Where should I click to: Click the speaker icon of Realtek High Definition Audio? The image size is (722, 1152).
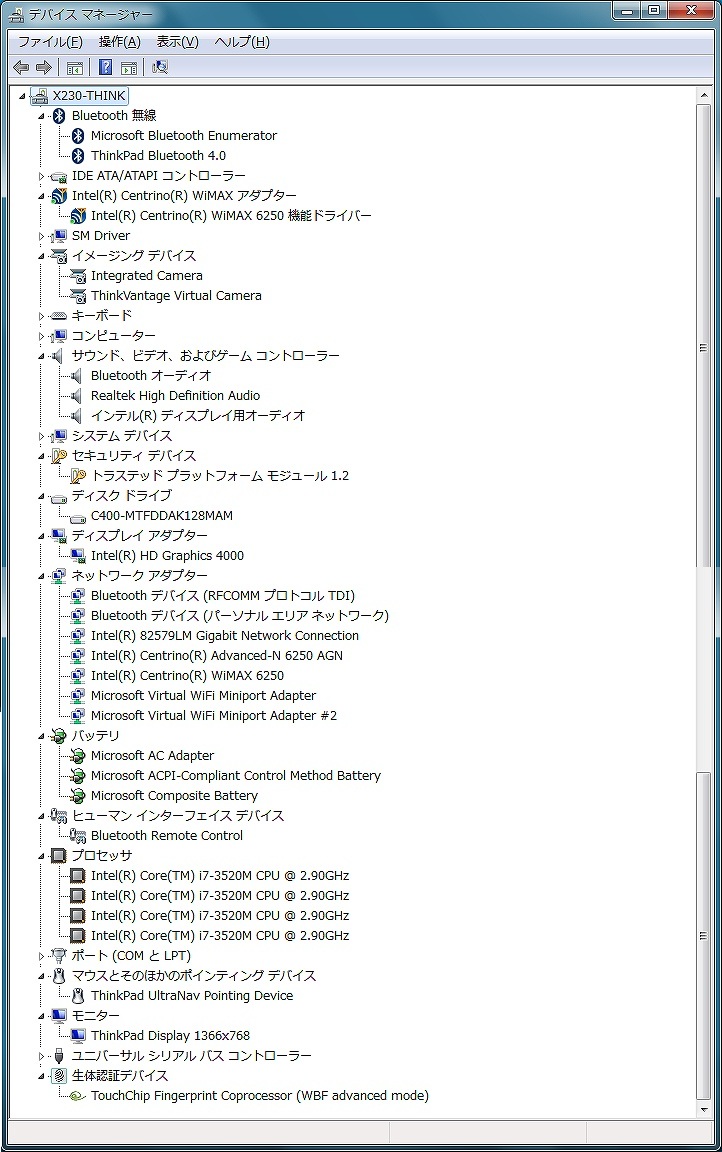pos(76,396)
